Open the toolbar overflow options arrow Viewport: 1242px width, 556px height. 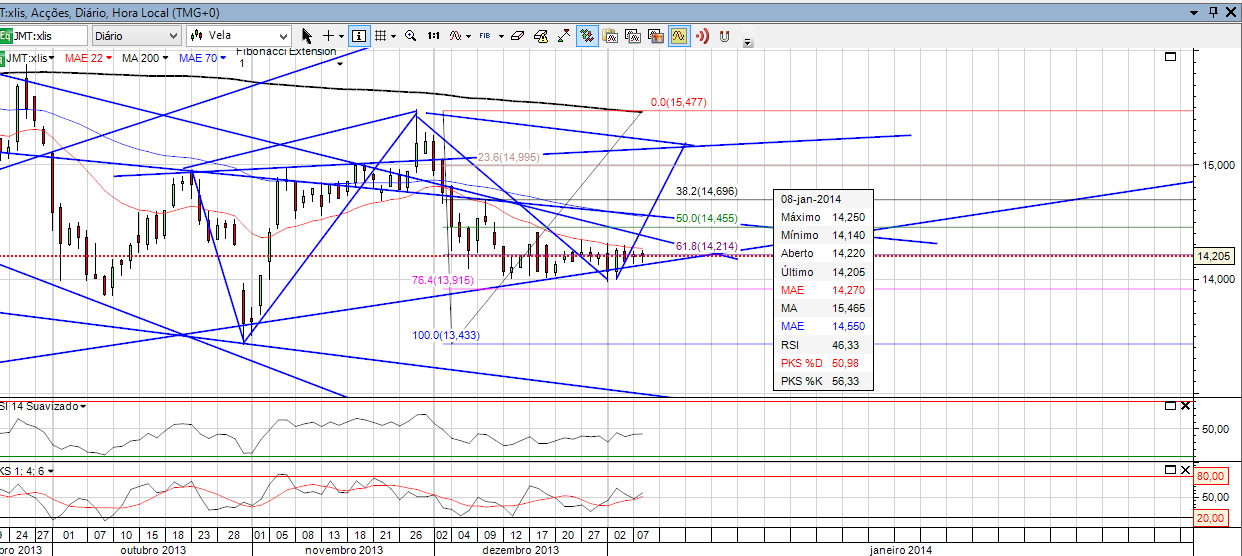pyautogui.click(x=748, y=42)
